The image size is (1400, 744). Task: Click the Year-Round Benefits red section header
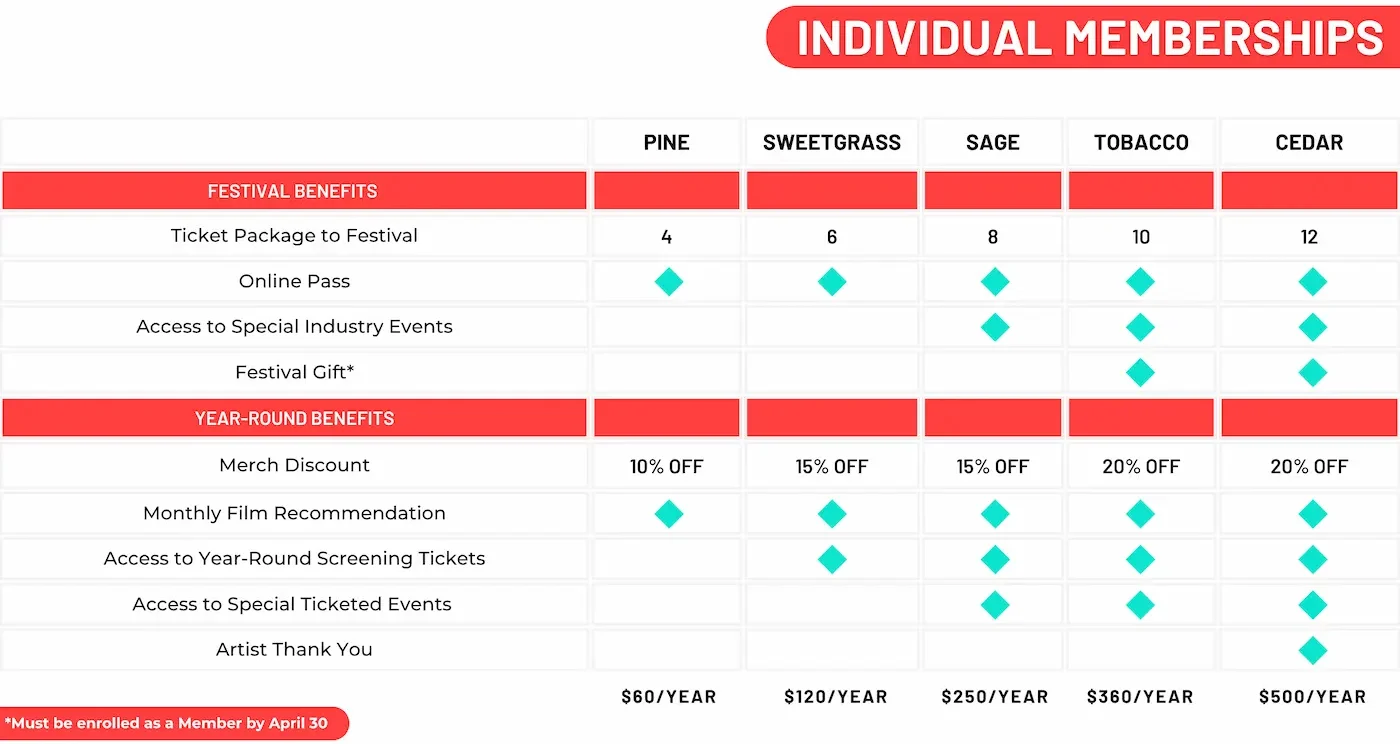(294, 418)
